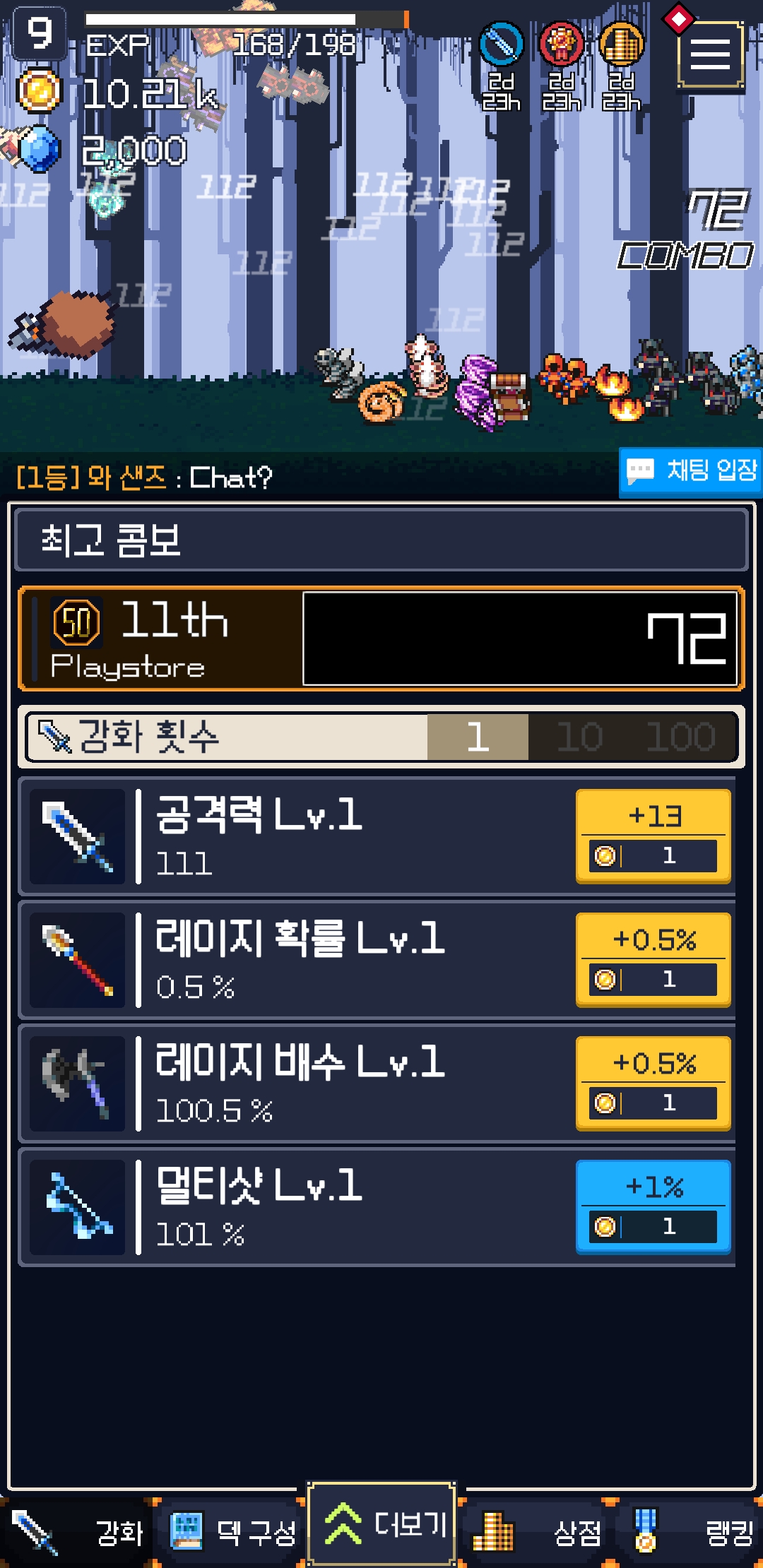The image size is (763, 1568).
Task: Open the 상점 shop tab
Action: pos(538,1533)
